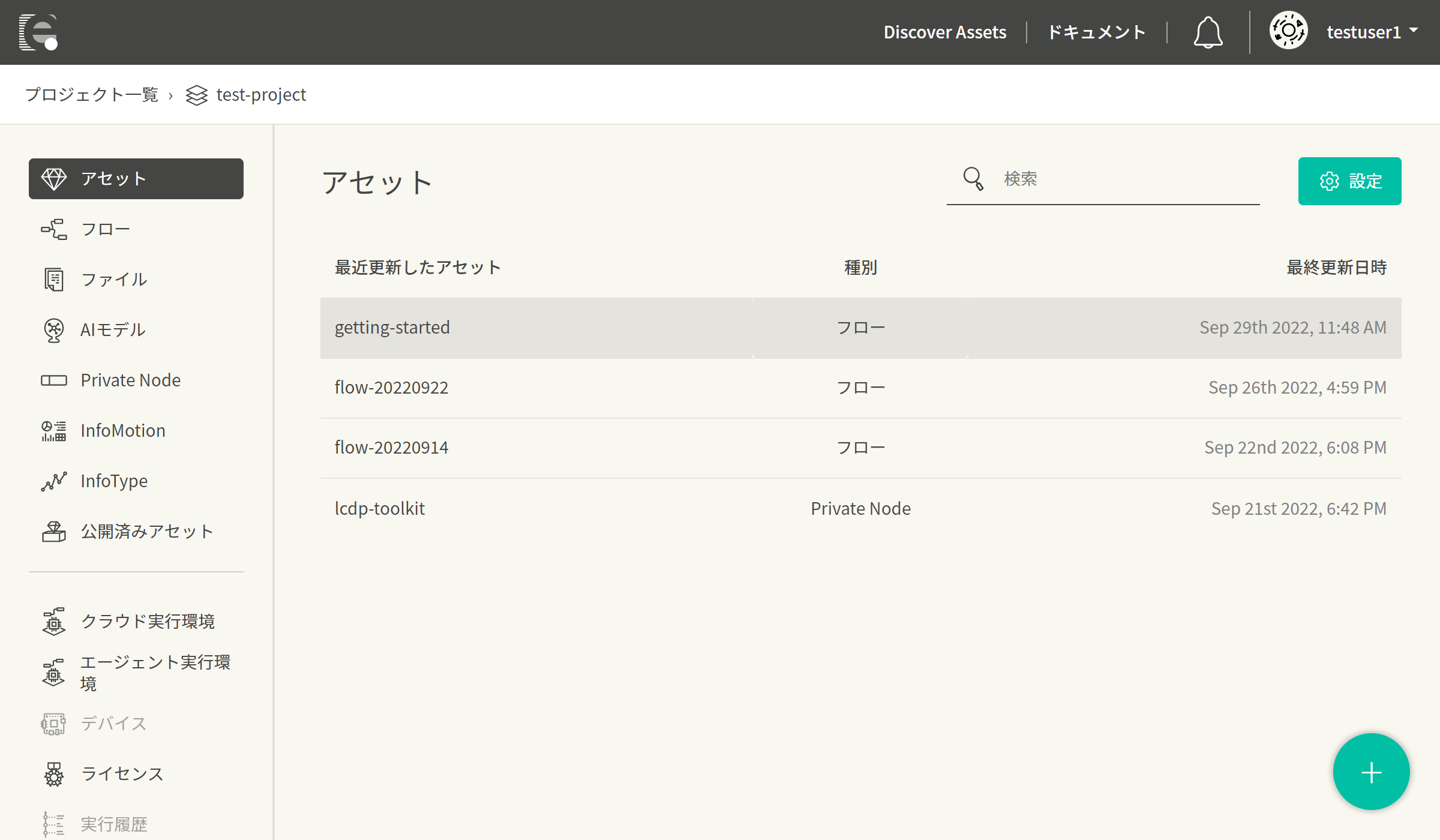The height and width of the screenshot is (840, 1440).
Task: Click date Sep 21st 2022, 6:42 PM
Action: point(1299,509)
